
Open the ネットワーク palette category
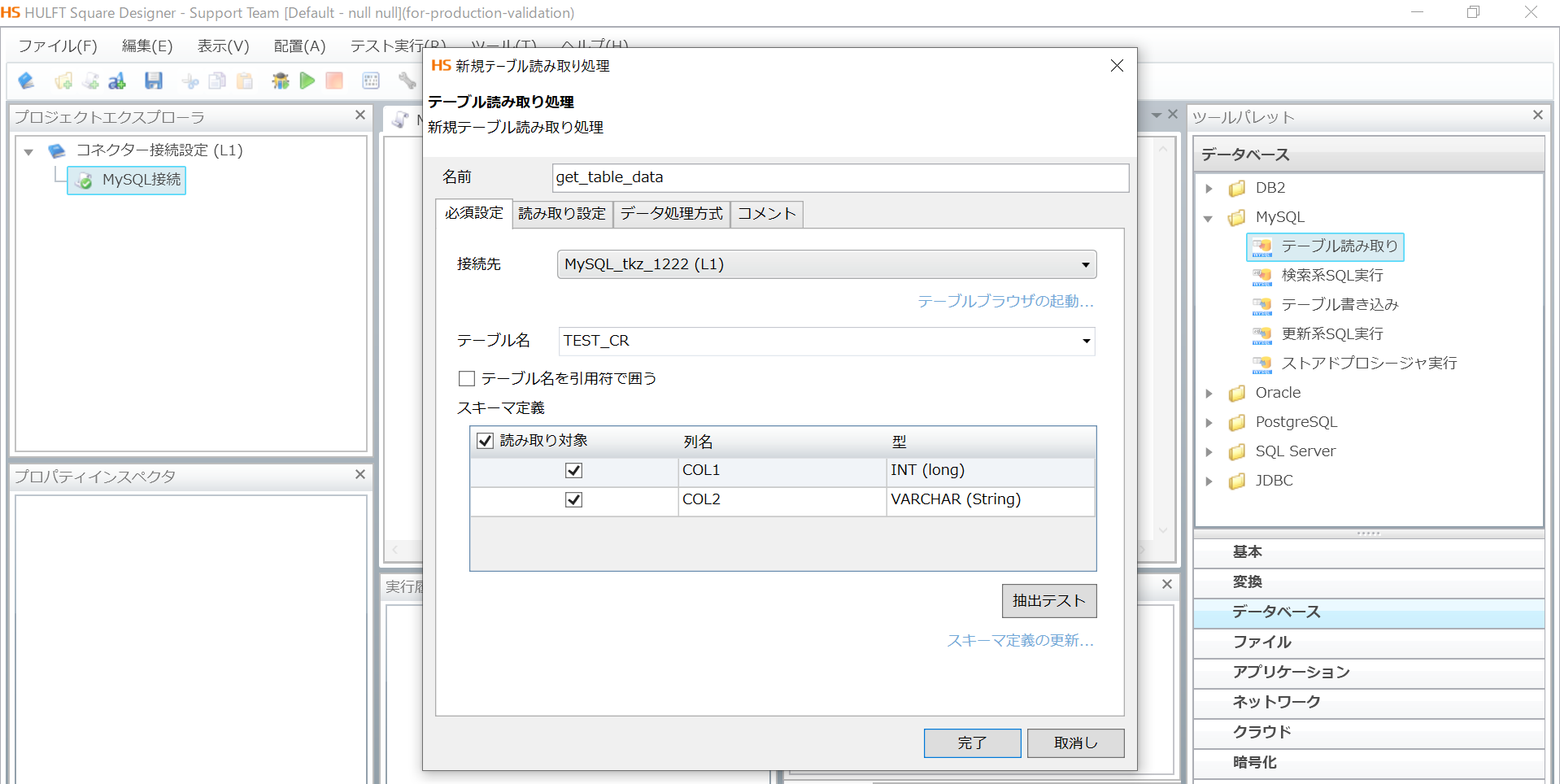click(1369, 703)
